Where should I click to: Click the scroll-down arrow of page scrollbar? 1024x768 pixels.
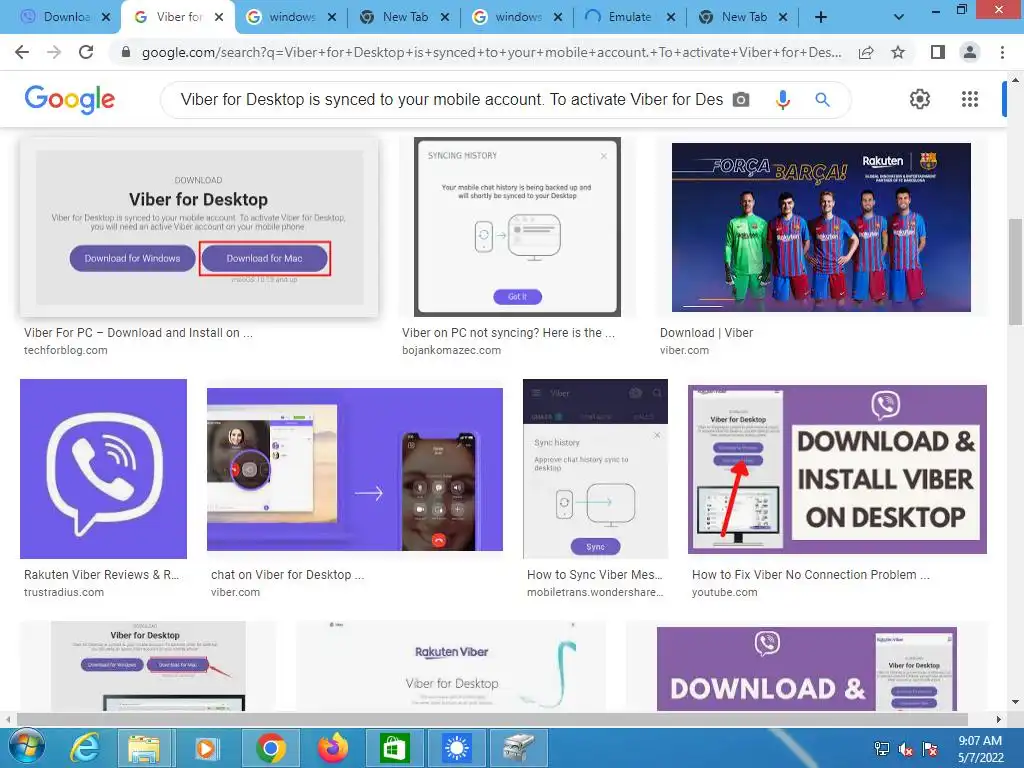tap(1015, 703)
